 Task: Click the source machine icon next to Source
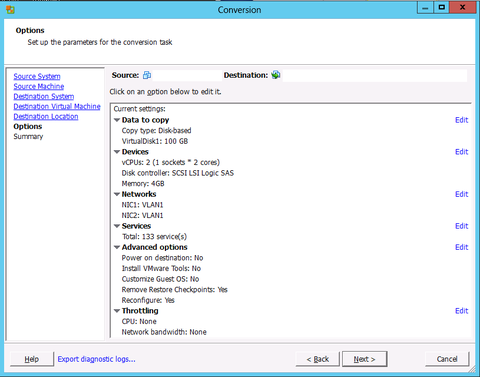[x=147, y=75]
